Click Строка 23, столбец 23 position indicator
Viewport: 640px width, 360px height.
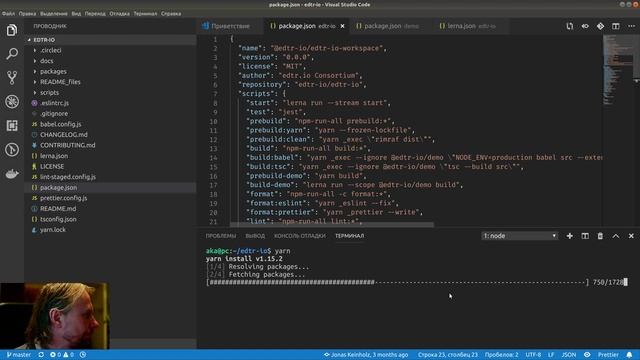click(x=447, y=355)
